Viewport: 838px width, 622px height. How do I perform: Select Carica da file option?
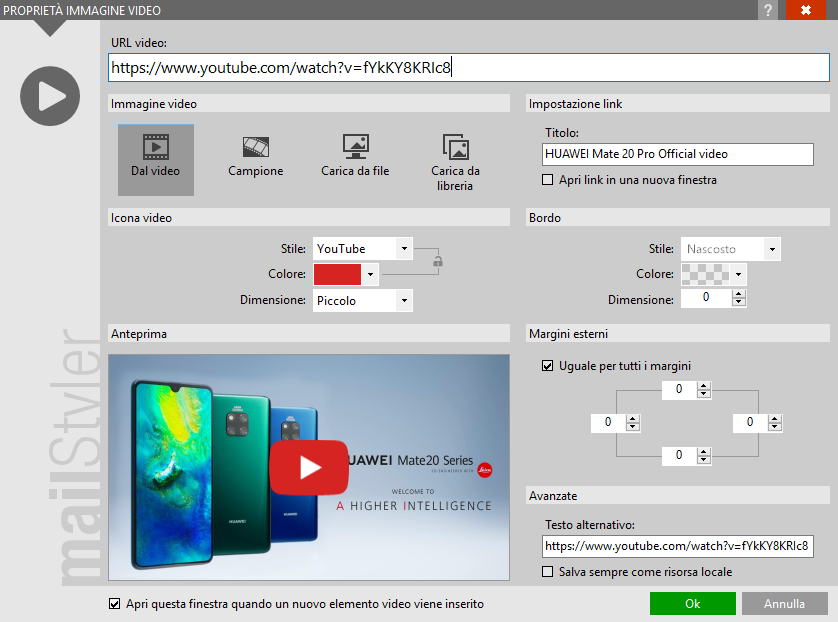tap(355, 156)
